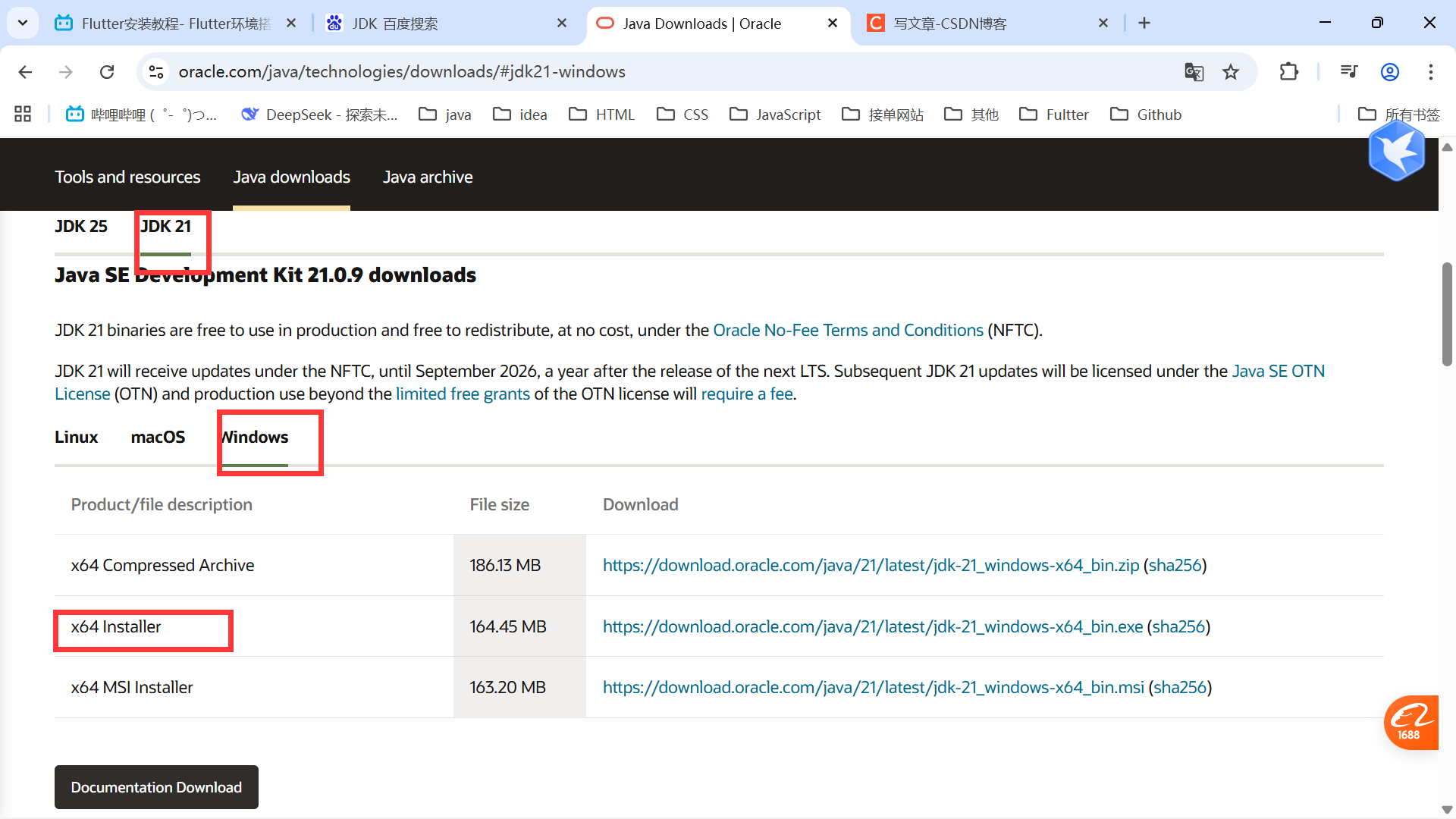Screen dimensions: 1456x819
Task: Click the blue bird floating icon
Action: (1396, 152)
